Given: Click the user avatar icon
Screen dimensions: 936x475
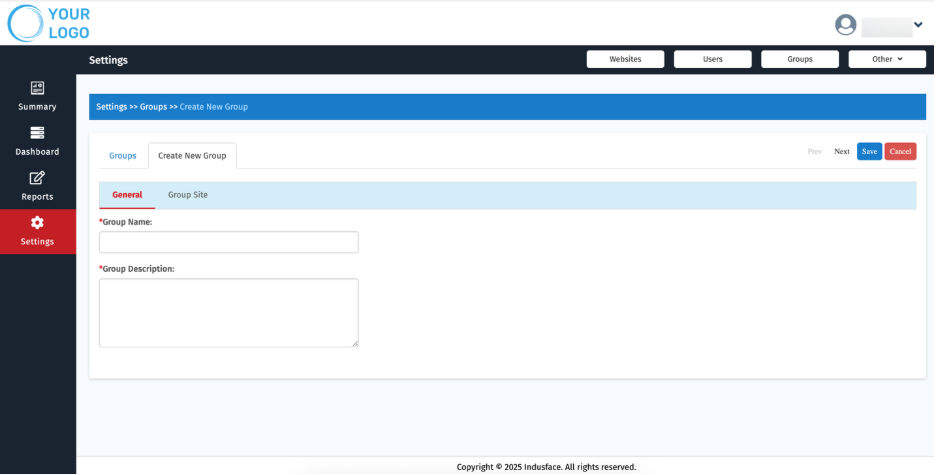Looking at the screenshot, I should coord(845,25).
